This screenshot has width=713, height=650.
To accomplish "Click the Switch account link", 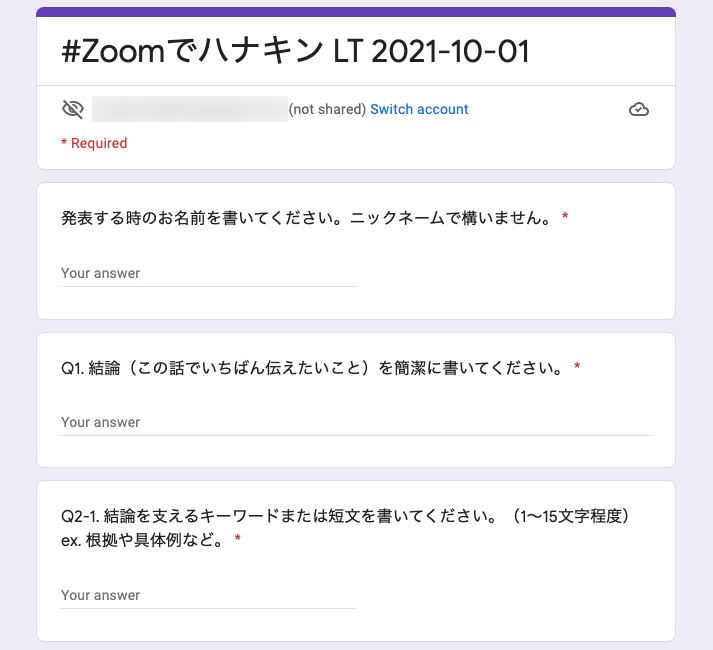I will click(419, 109).
